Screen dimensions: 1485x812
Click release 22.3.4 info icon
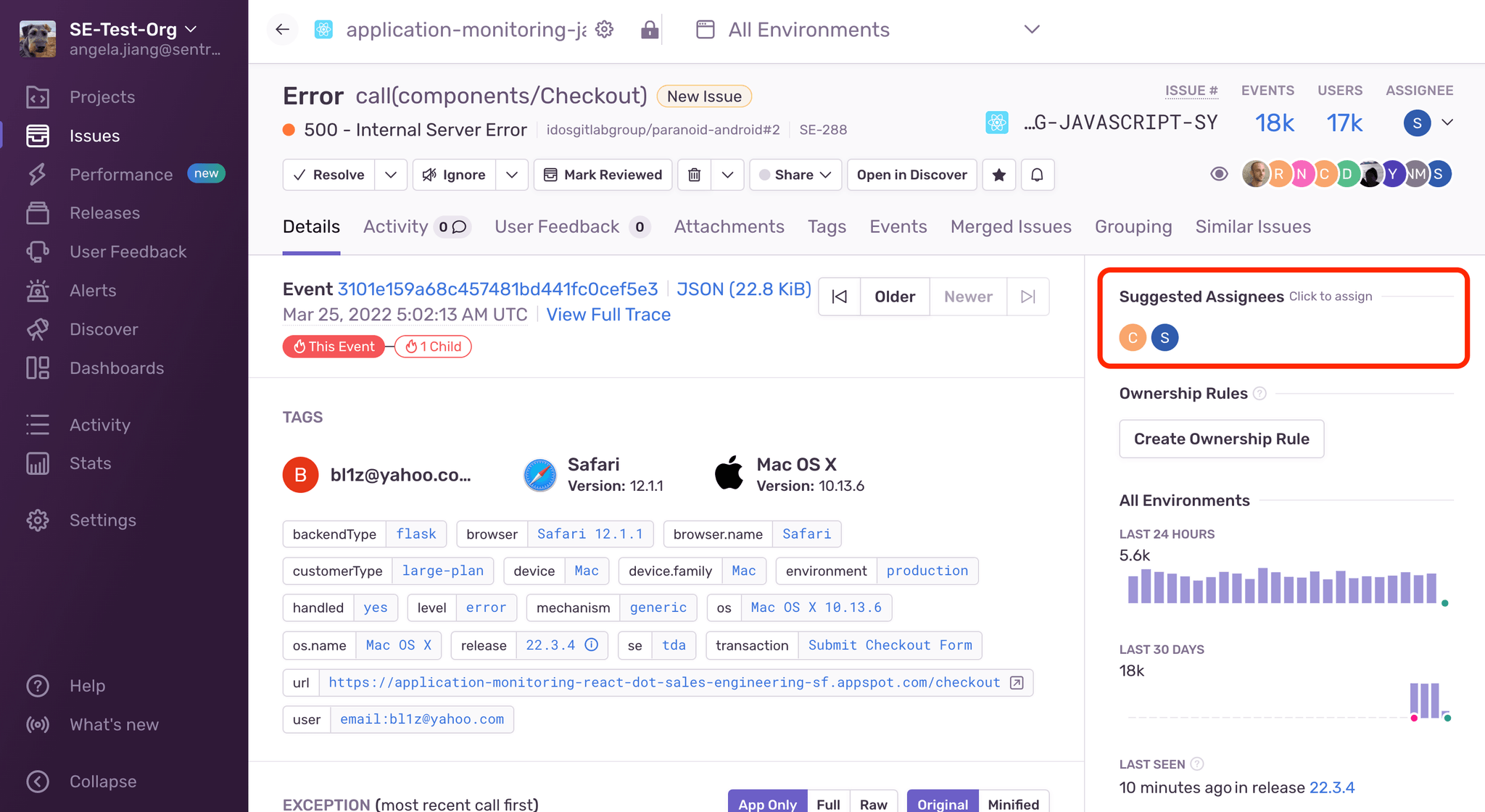[592, 645]
